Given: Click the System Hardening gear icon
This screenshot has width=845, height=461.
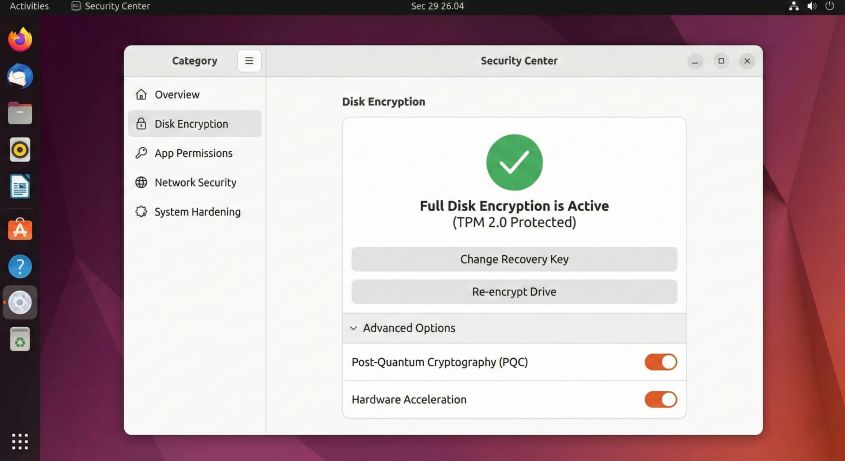Looking at the screenshot, I should tap(141, 212).
